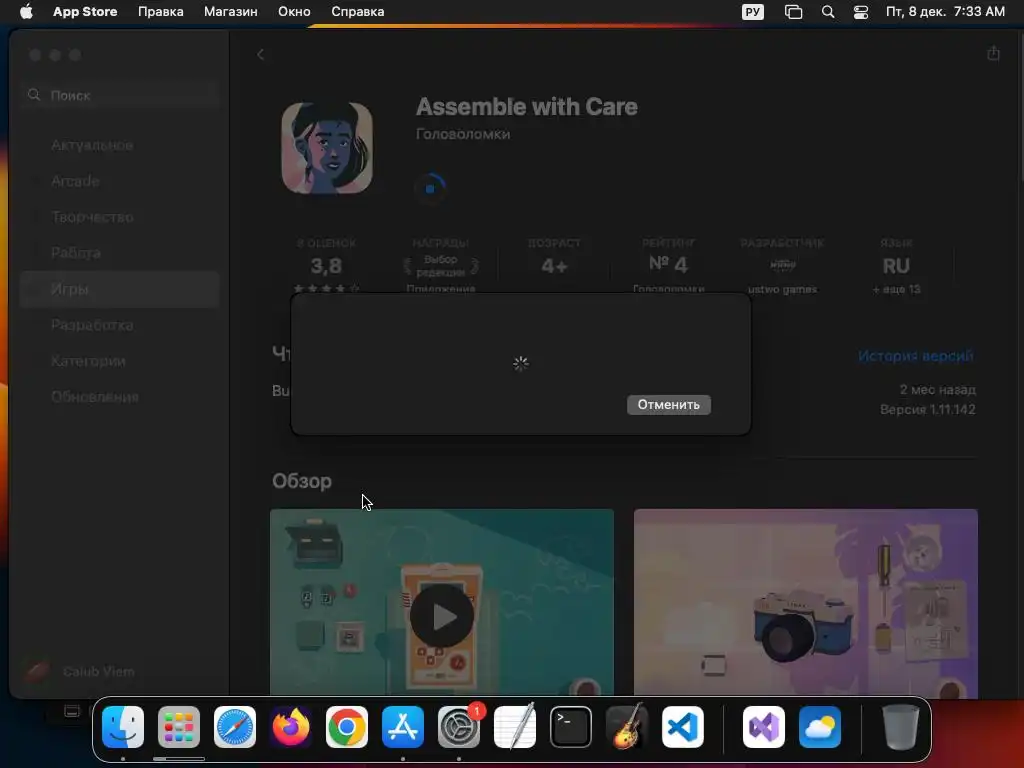Open the Магазин menu
The height and width of the screenshot is (768, 1024).
point(231,12)
